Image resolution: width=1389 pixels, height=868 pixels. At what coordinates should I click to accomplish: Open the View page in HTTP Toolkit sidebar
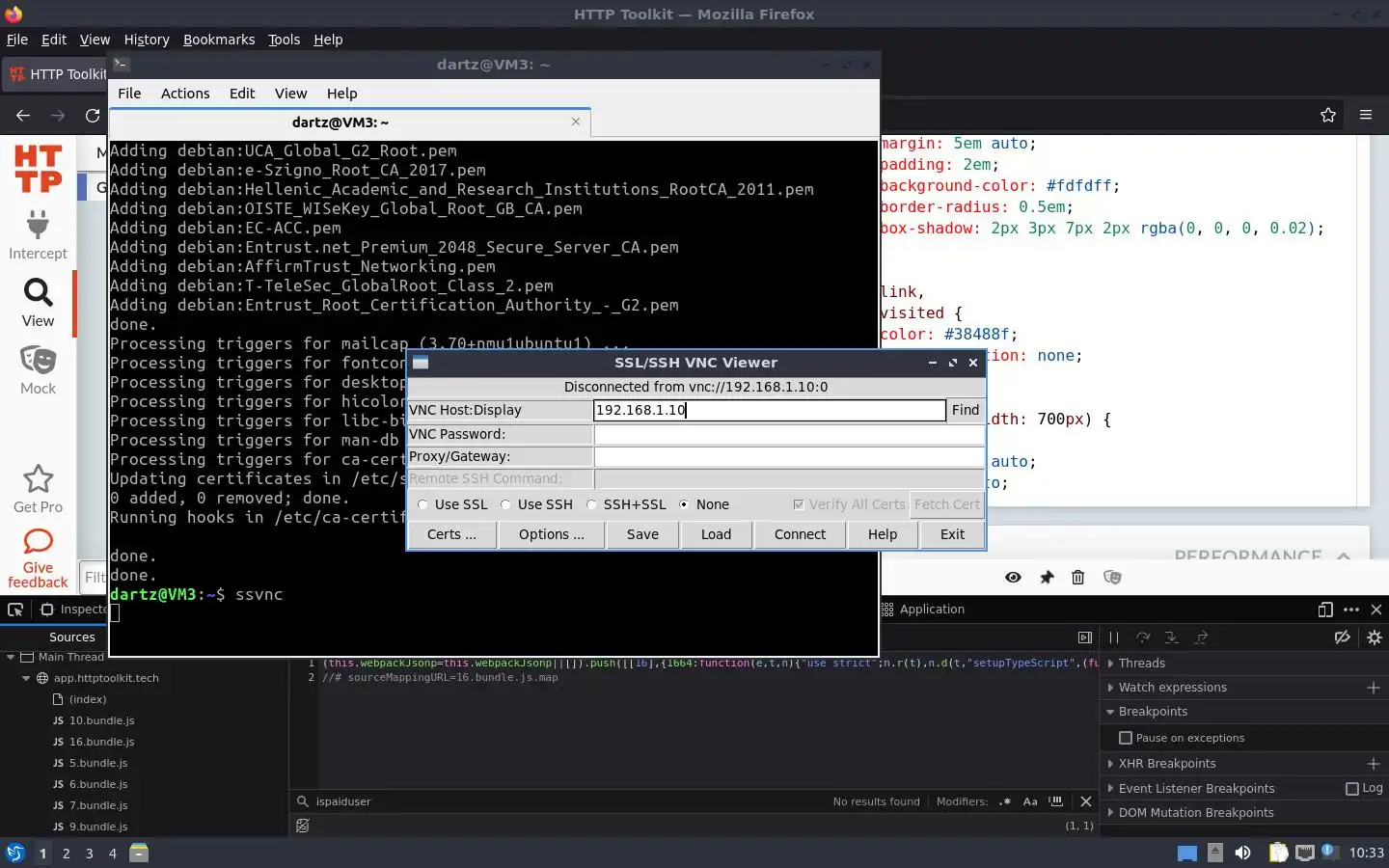click(x=38, y=303)
